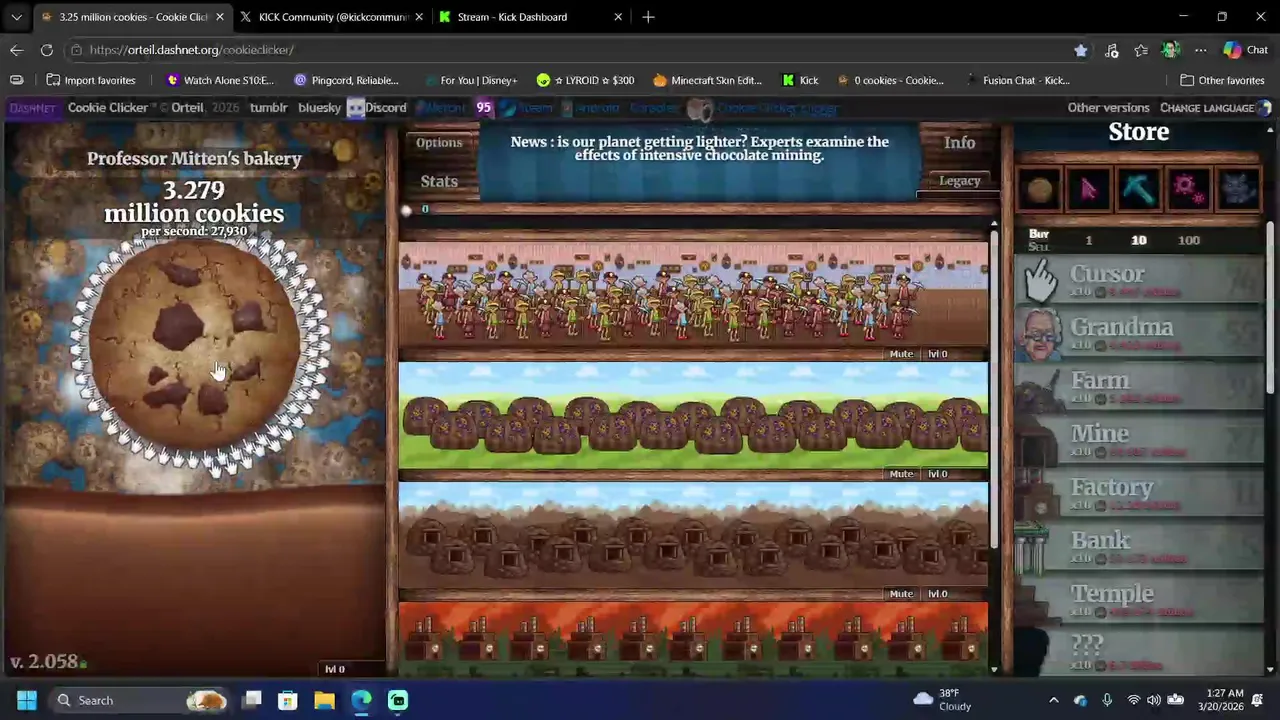This screenshot has height=720, width=1280.
Task: Open browser extensions icon
Action: [1111, 50]
